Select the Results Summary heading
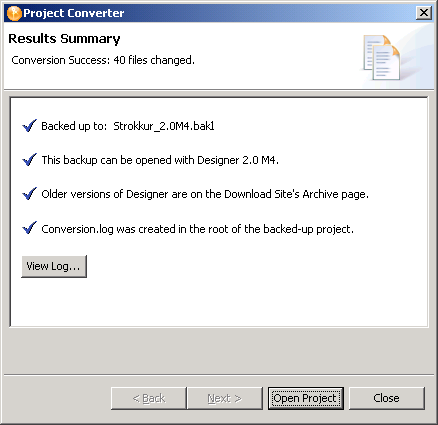This screenshot has height=425, width=438. coord(64,39)
